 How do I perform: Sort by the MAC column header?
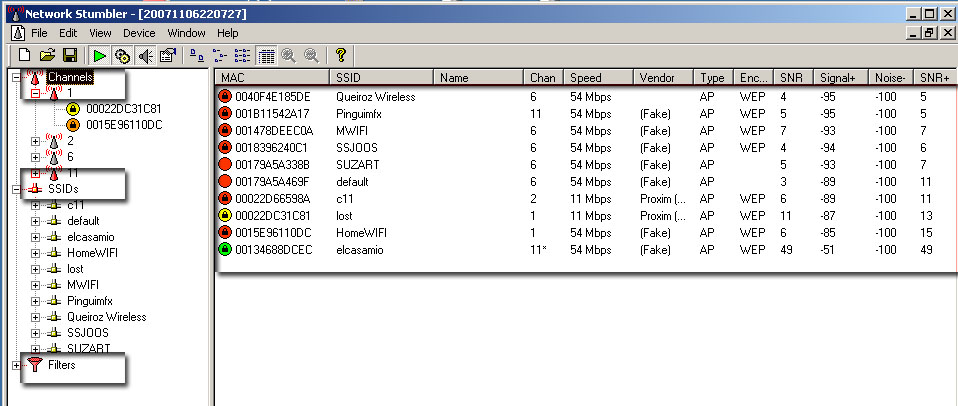pyautogui.click(x=272, y=78)
